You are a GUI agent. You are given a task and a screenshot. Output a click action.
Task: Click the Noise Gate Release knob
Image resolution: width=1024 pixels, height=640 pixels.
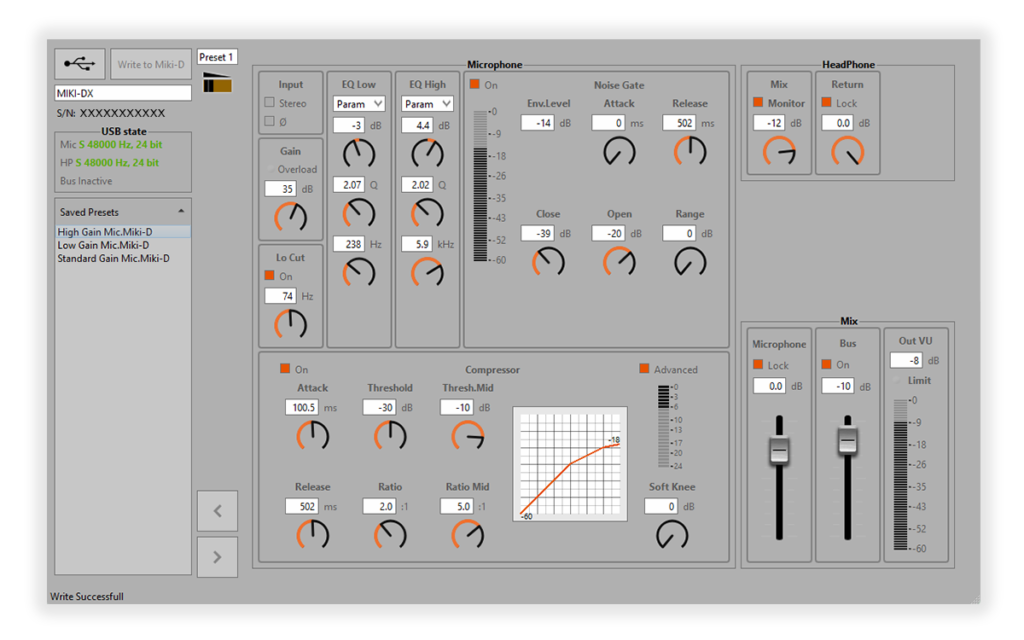click(690, 151)
